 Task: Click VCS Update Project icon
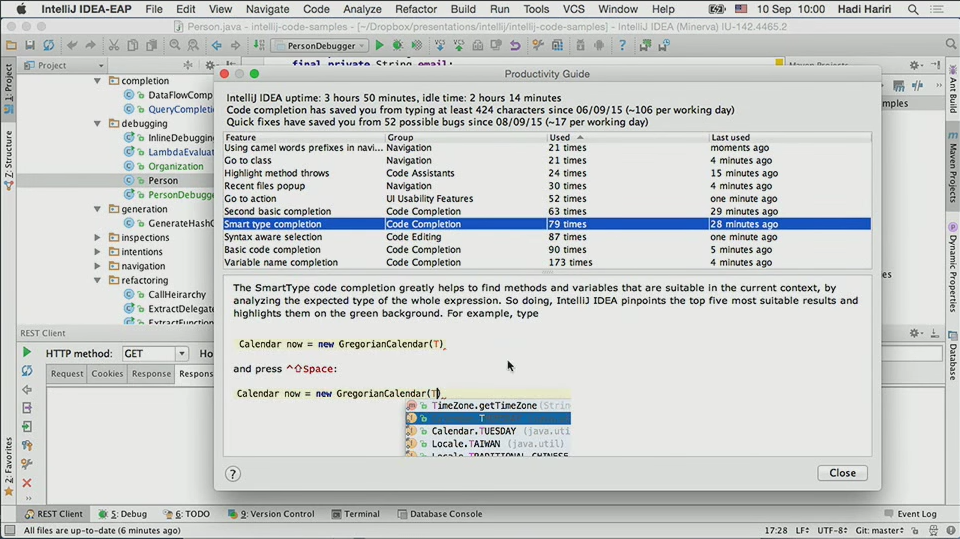[x=440, y=45]
